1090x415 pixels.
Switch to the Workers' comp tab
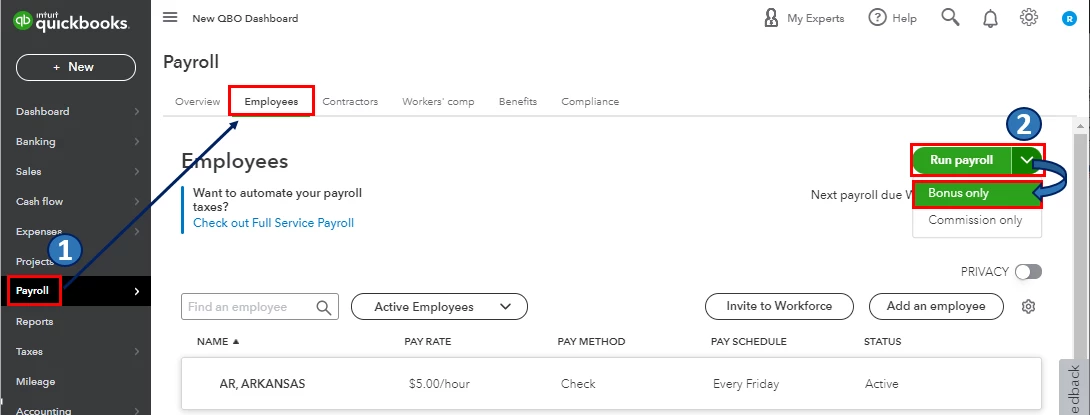pyautogui.click(x=438, y=101)
